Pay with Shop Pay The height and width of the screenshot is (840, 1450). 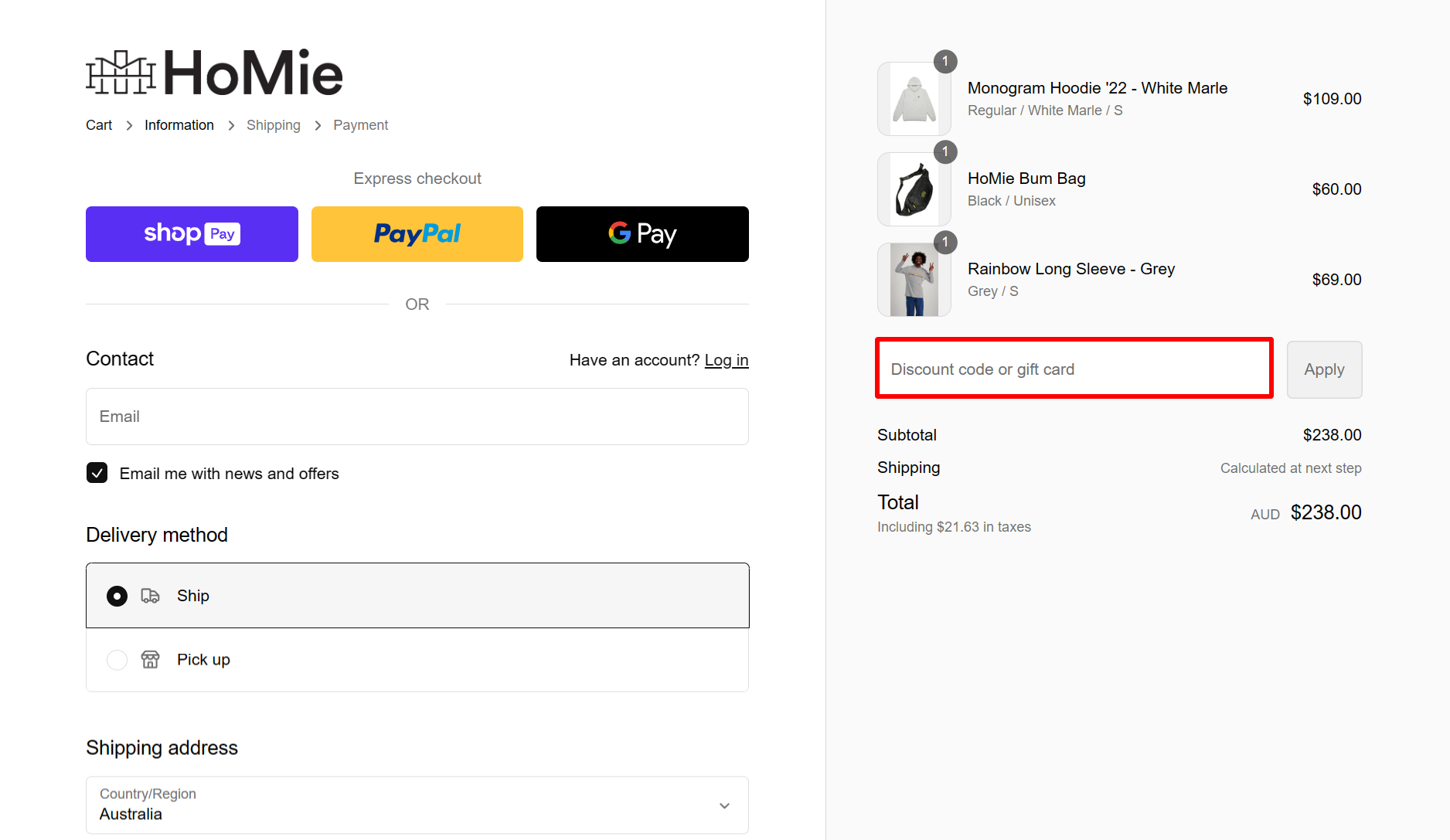[x=192, y=233]
